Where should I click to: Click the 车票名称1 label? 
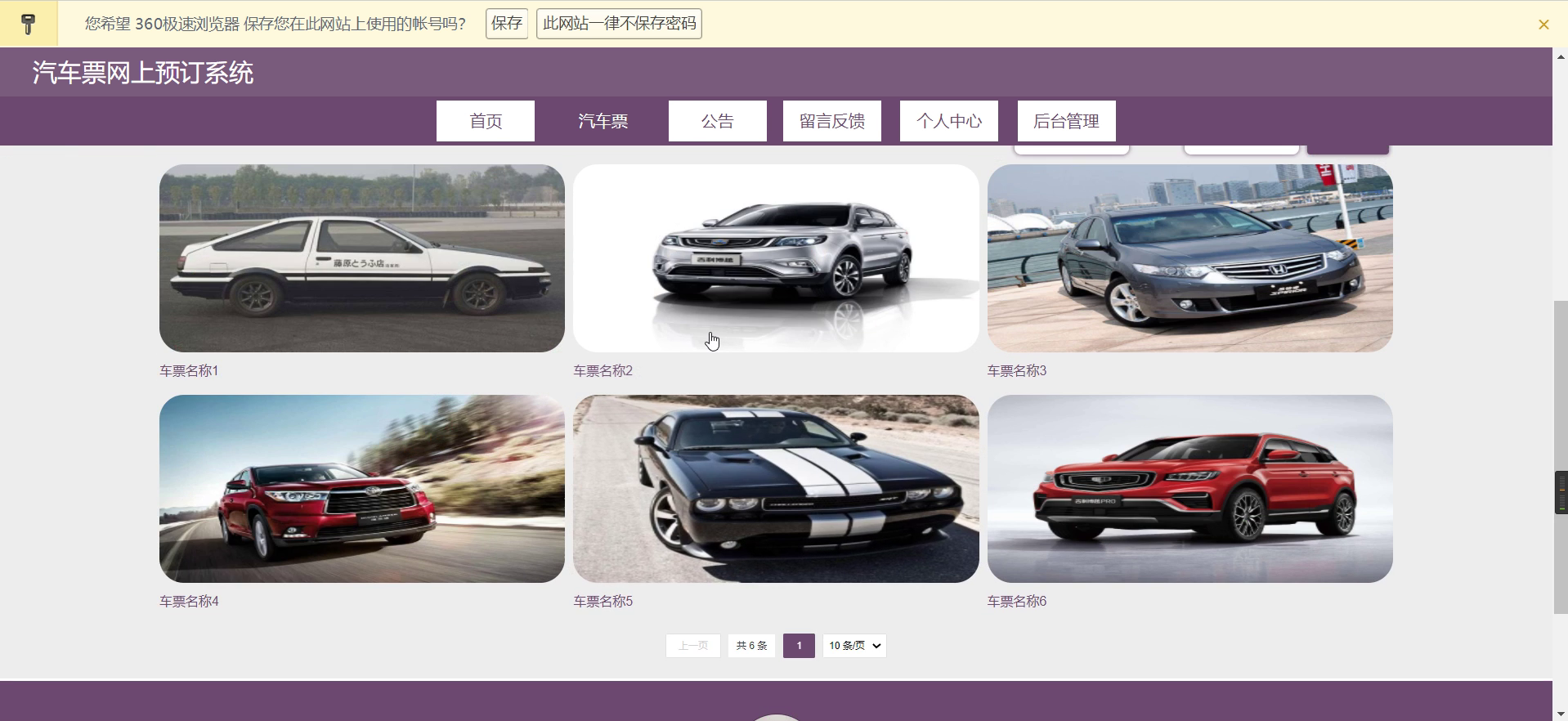[189, 371]
